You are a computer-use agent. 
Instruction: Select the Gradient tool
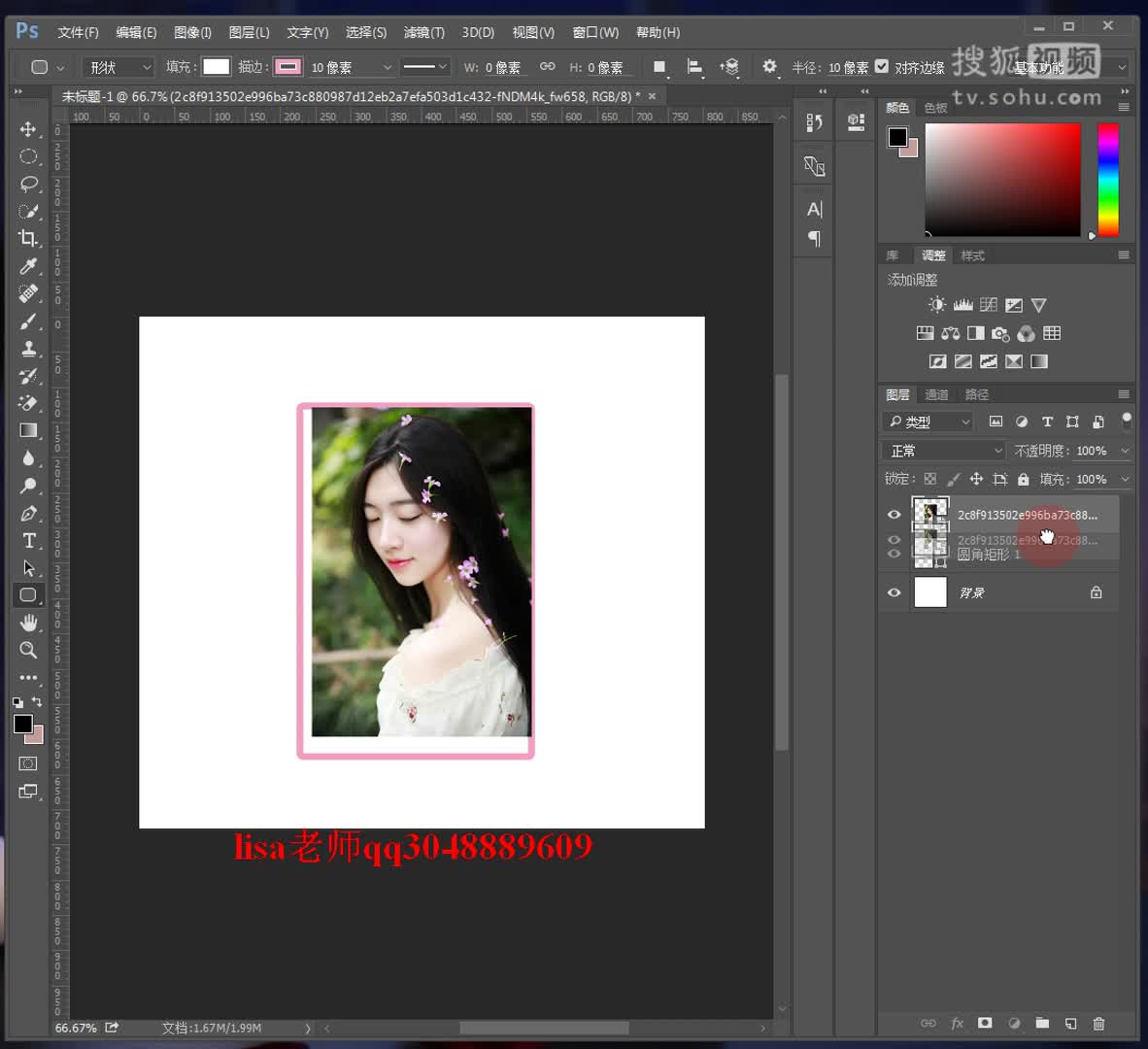pos(28,430)
